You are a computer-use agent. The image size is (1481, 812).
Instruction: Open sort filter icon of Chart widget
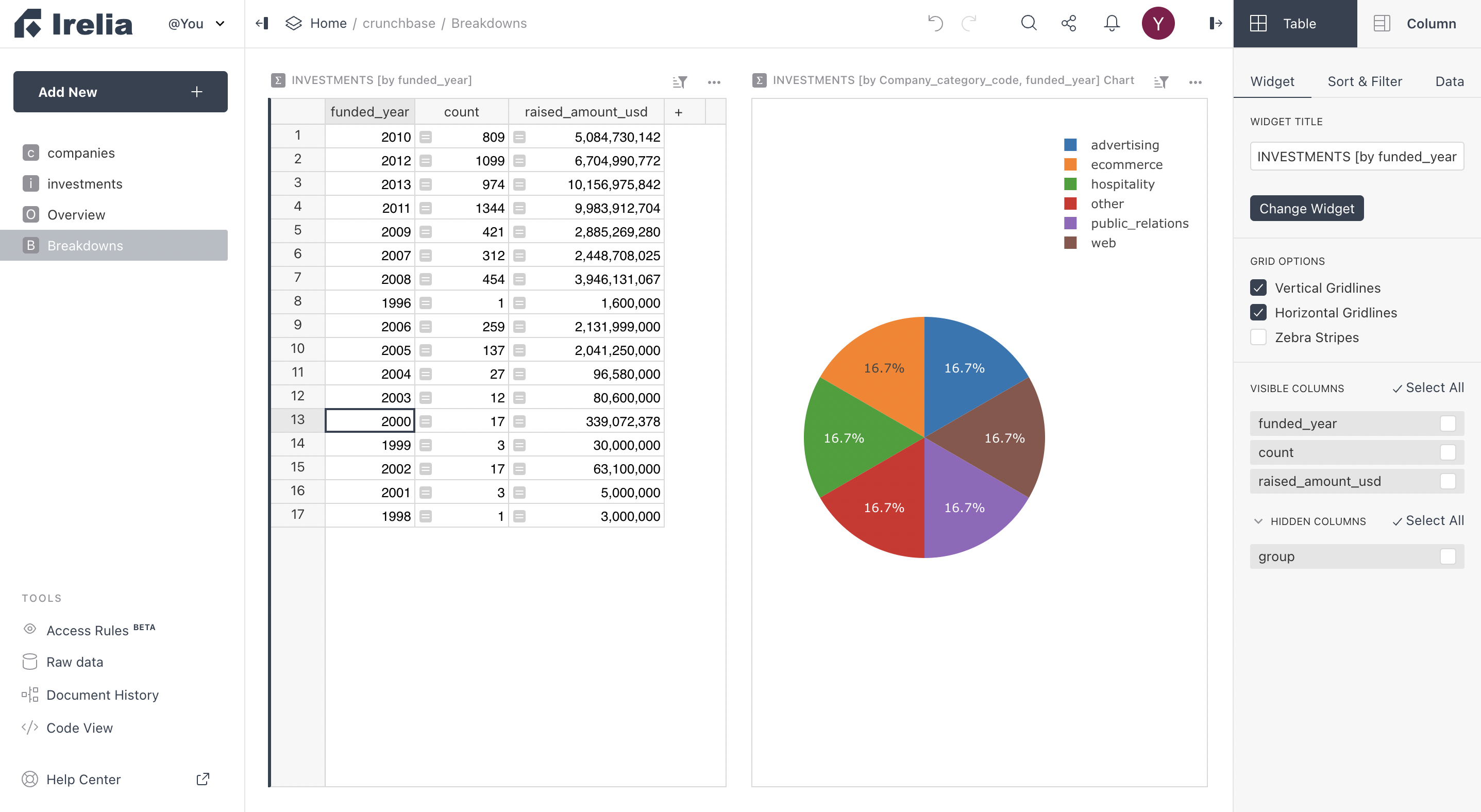(x=1162, y=81)
